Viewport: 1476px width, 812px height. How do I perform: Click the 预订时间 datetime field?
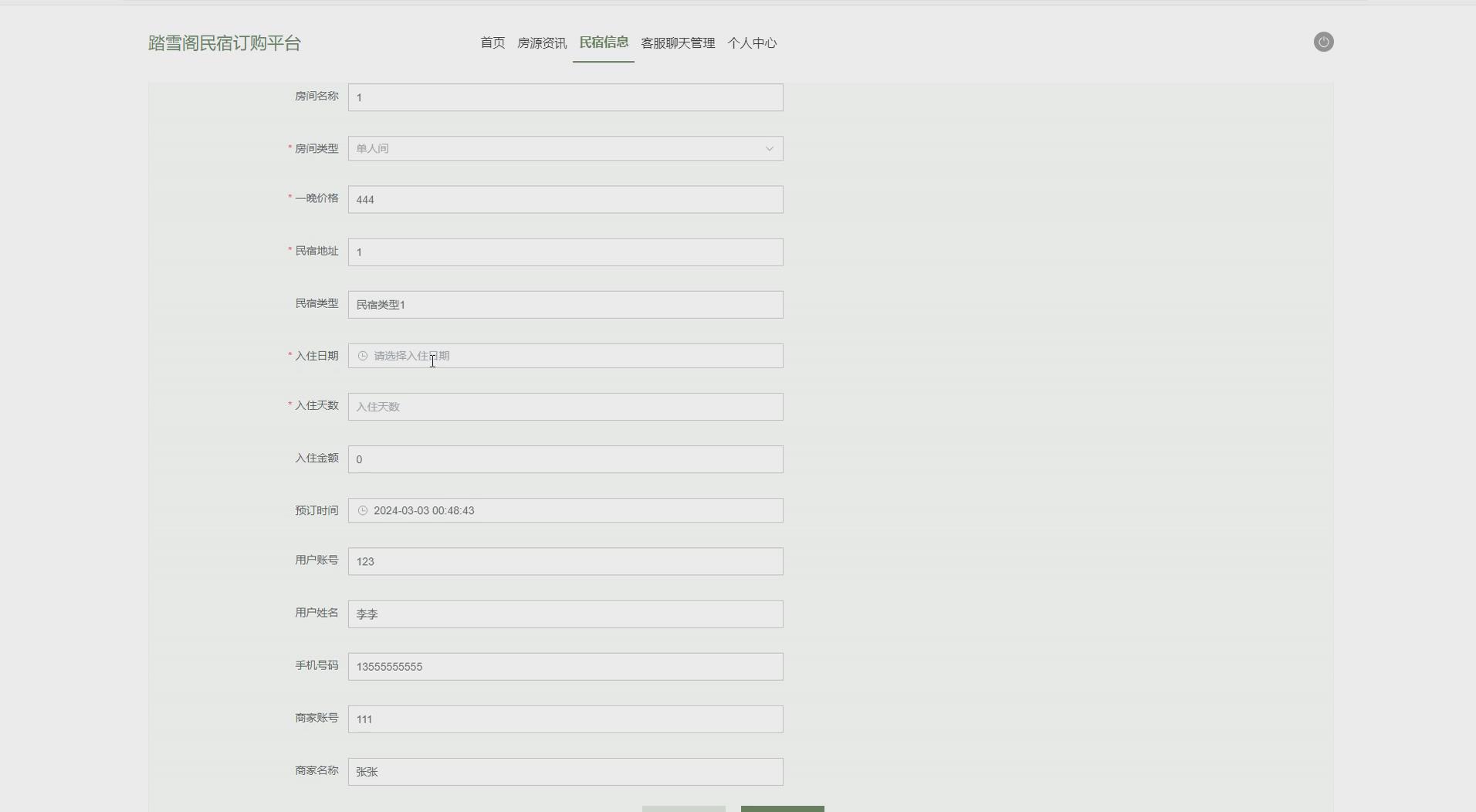565,510
